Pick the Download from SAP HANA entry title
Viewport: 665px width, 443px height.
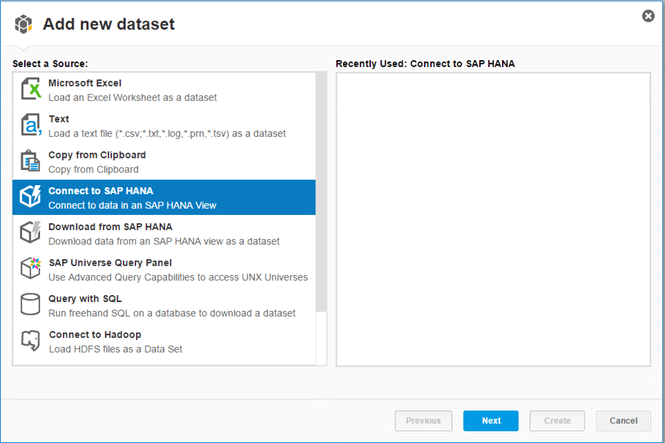(110, 227)
